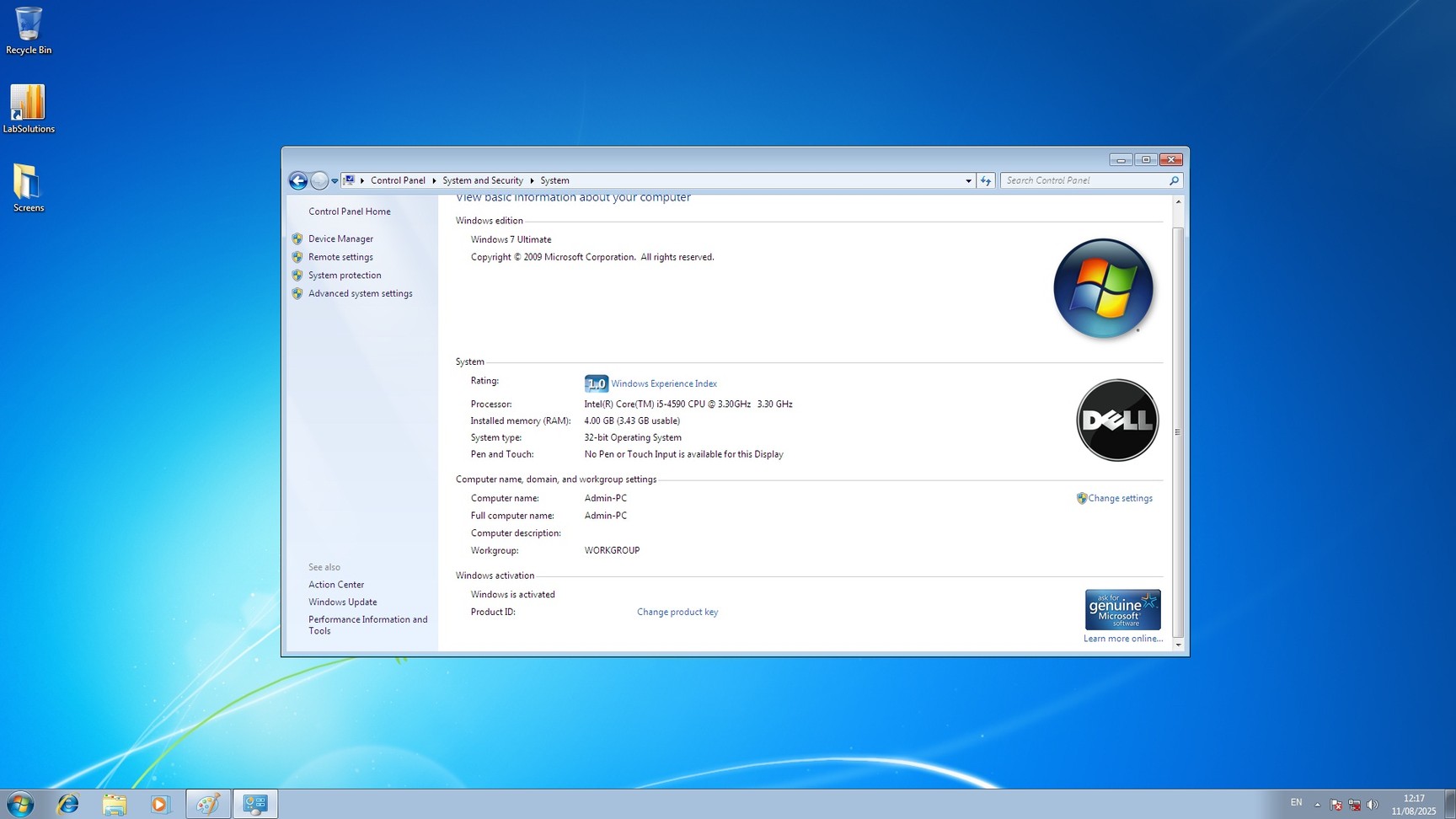The image size is (1456, 819).
Task: Select 32-bit Operating System text
Action: click(x=633, y=437)
